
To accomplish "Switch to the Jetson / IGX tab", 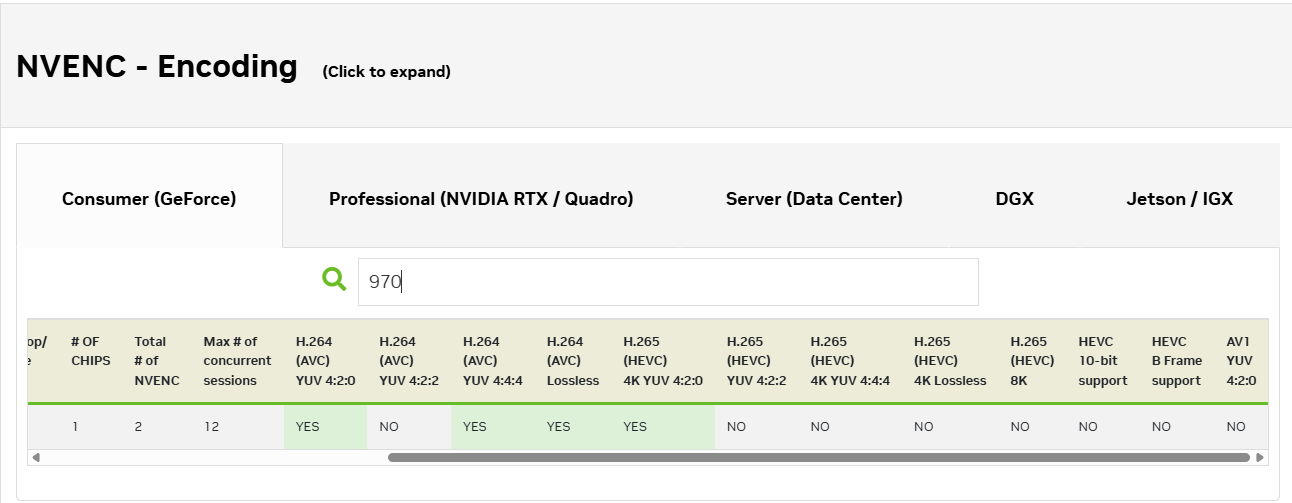I will 1179,199.
